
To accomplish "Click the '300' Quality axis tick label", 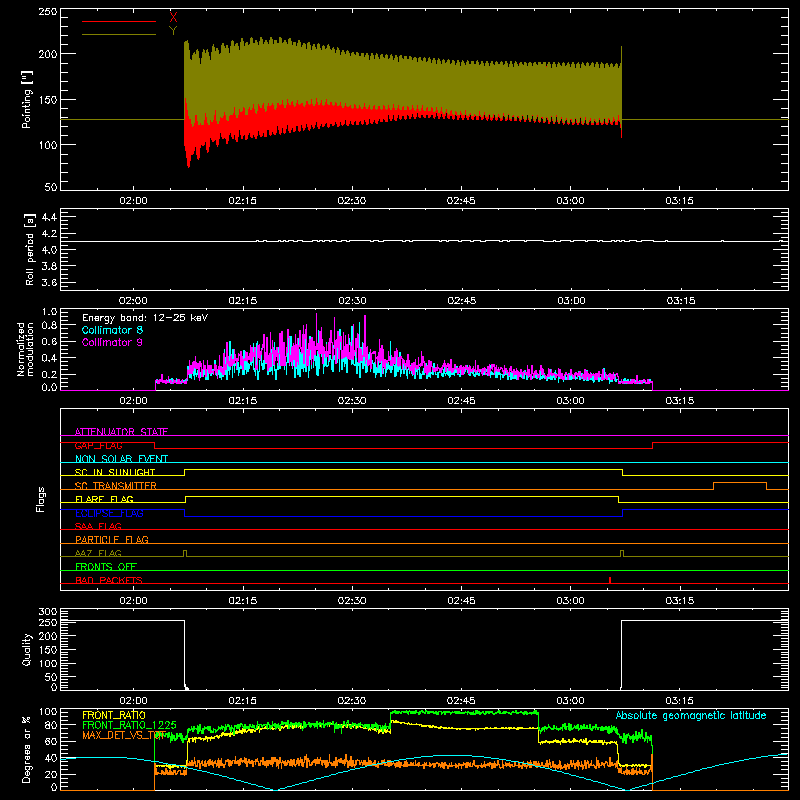I will [48, 611].
